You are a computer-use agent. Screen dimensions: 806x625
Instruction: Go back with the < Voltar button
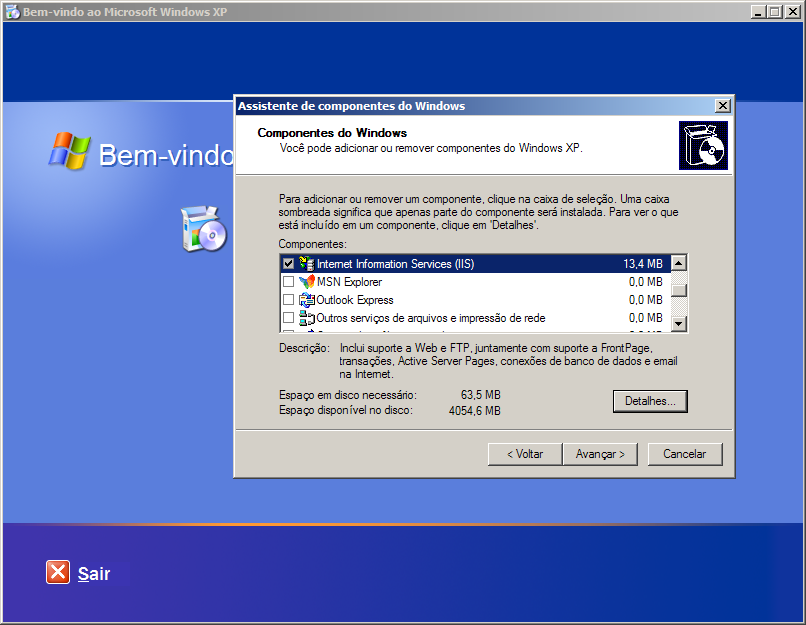coord(525,454)
